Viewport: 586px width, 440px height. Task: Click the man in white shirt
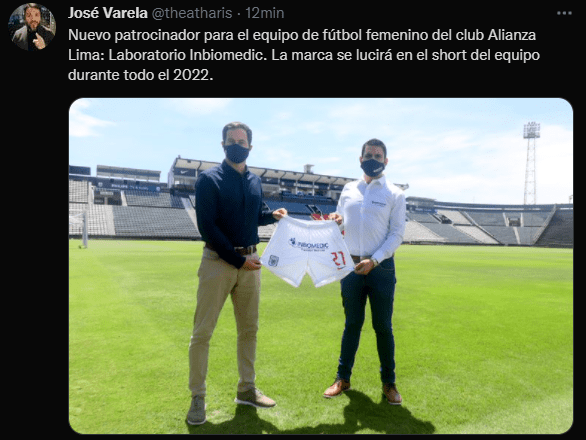[368, 271]
